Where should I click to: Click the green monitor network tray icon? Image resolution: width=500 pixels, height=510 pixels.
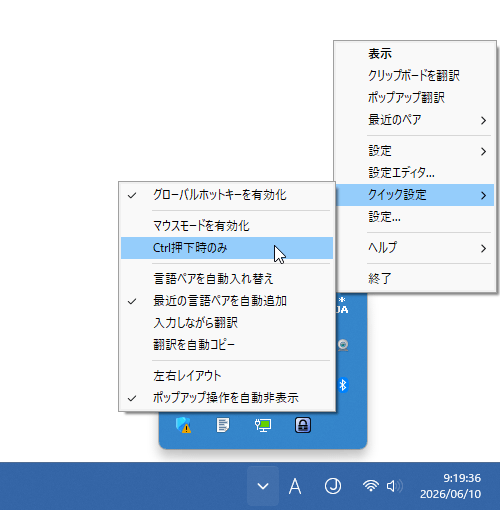[263, 425]
